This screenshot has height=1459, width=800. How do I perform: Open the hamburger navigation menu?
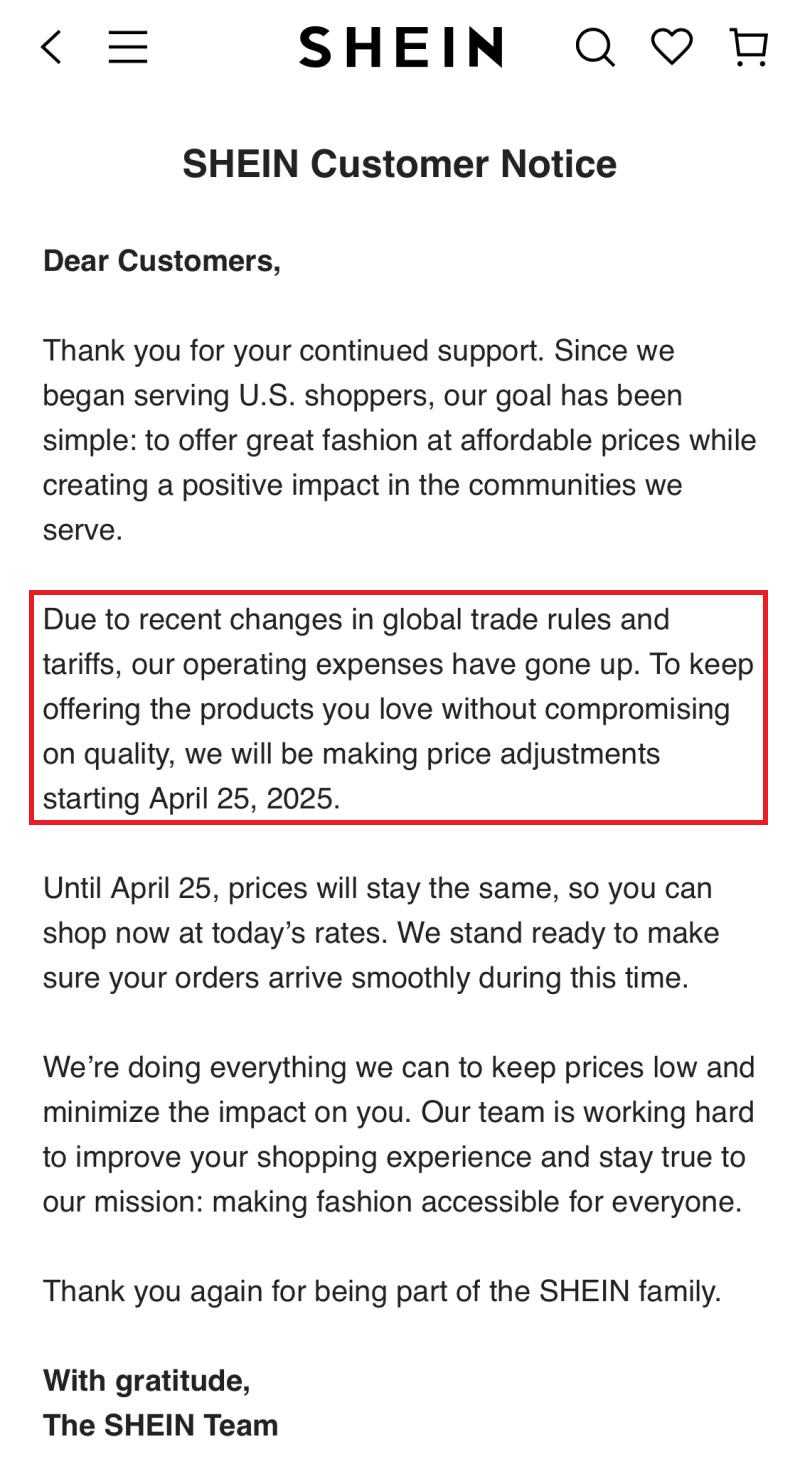pos(128,47)
